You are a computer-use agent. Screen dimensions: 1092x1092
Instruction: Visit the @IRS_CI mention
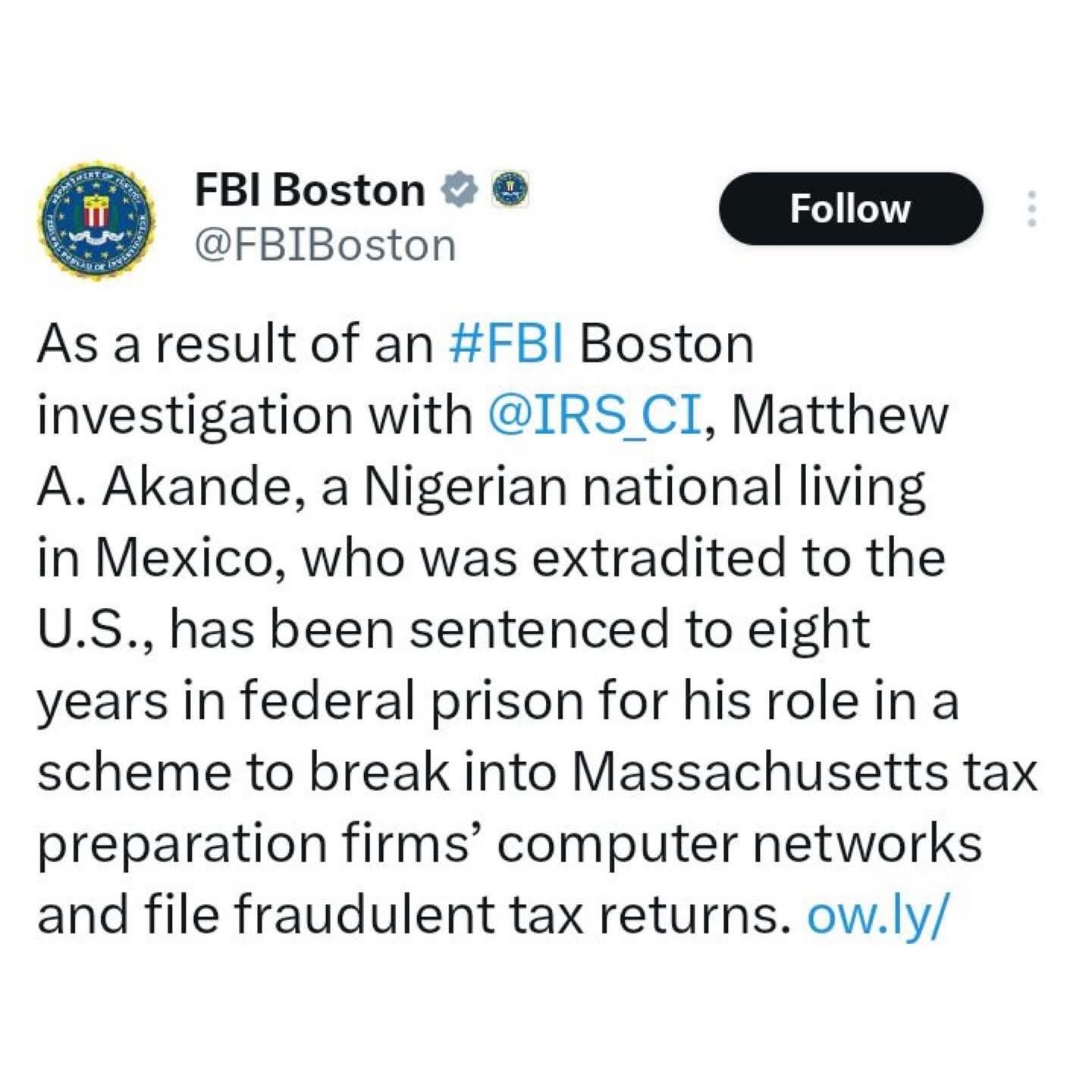click(595, 416)
